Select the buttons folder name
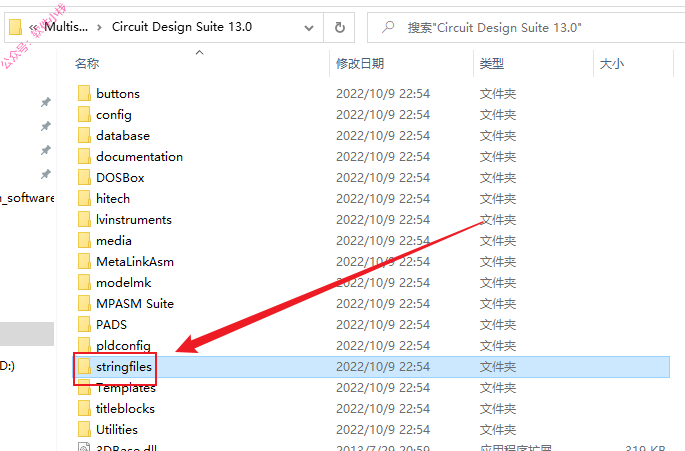Viewport: 685px width, 451px height. pos(118,94)
